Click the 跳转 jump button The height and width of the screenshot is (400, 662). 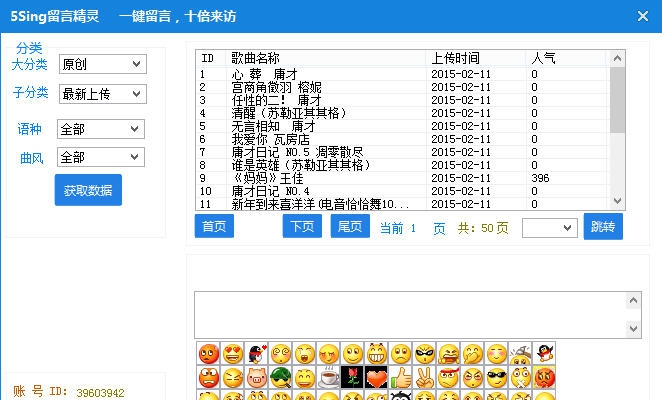603,227
